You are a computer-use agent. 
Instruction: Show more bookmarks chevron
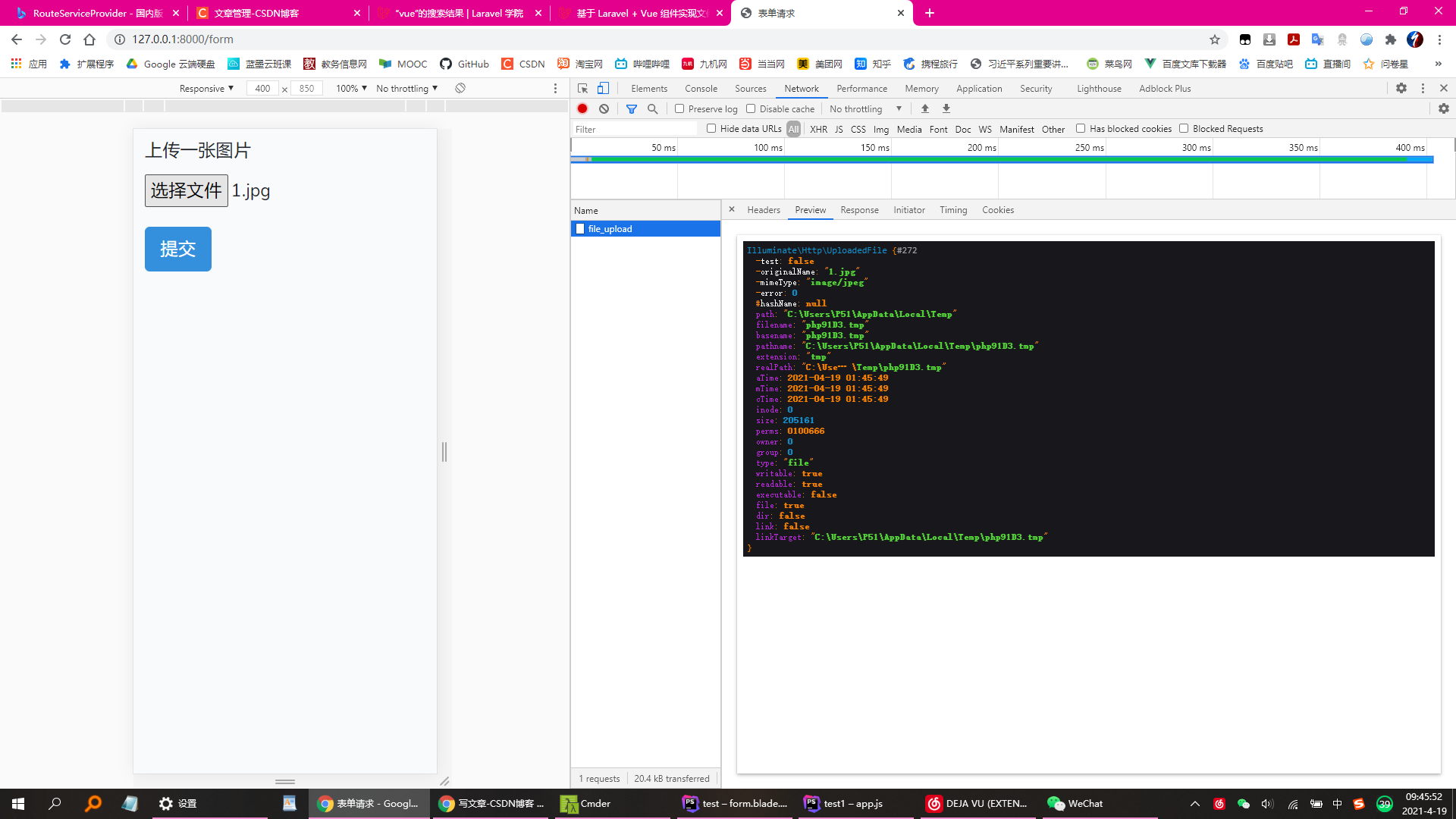1438,64
